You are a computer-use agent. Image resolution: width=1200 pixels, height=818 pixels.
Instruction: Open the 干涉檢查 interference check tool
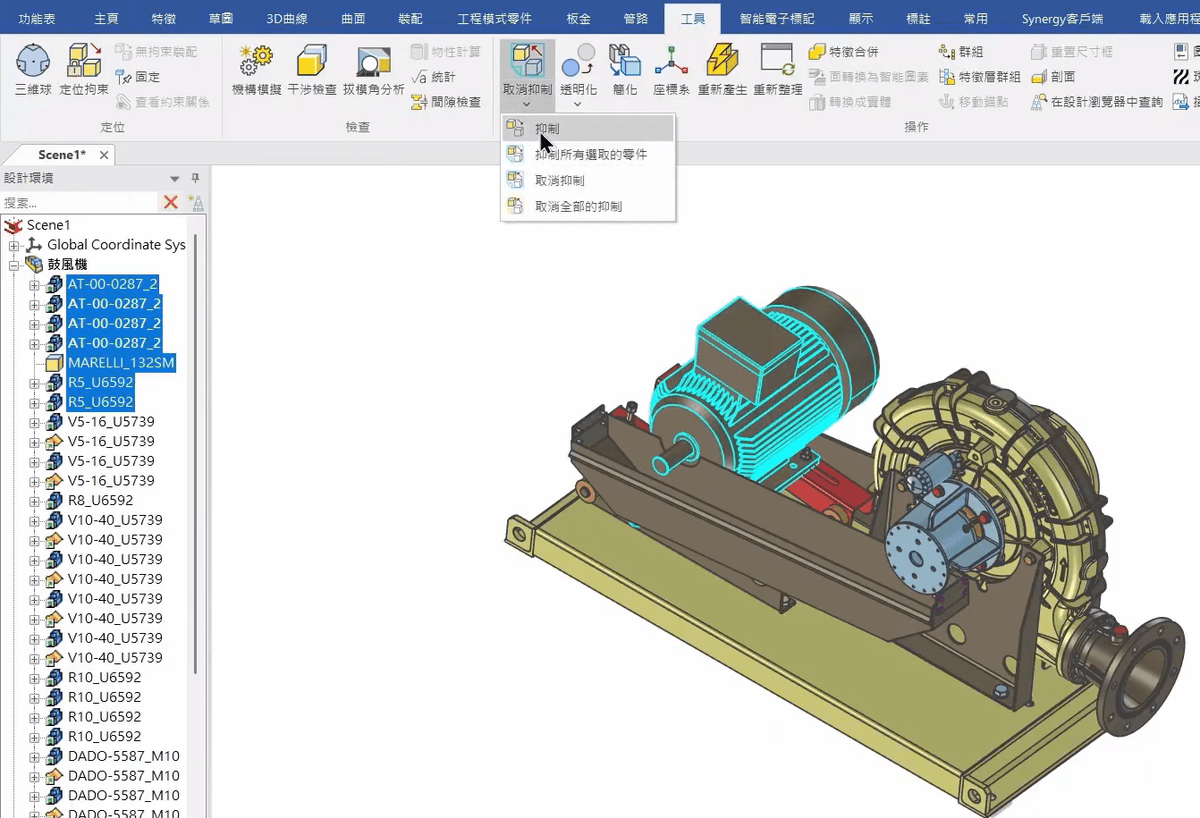click(x=310, y=68)
